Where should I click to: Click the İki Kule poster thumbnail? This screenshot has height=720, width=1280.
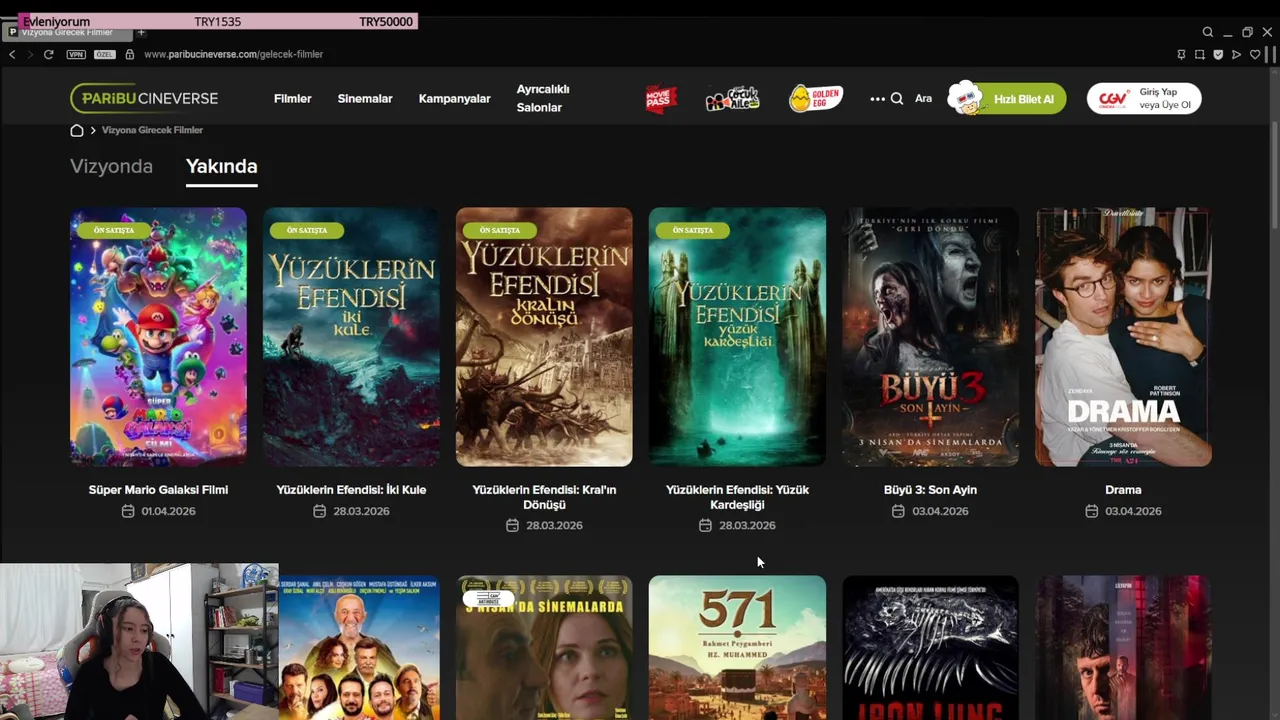point(351,337)
